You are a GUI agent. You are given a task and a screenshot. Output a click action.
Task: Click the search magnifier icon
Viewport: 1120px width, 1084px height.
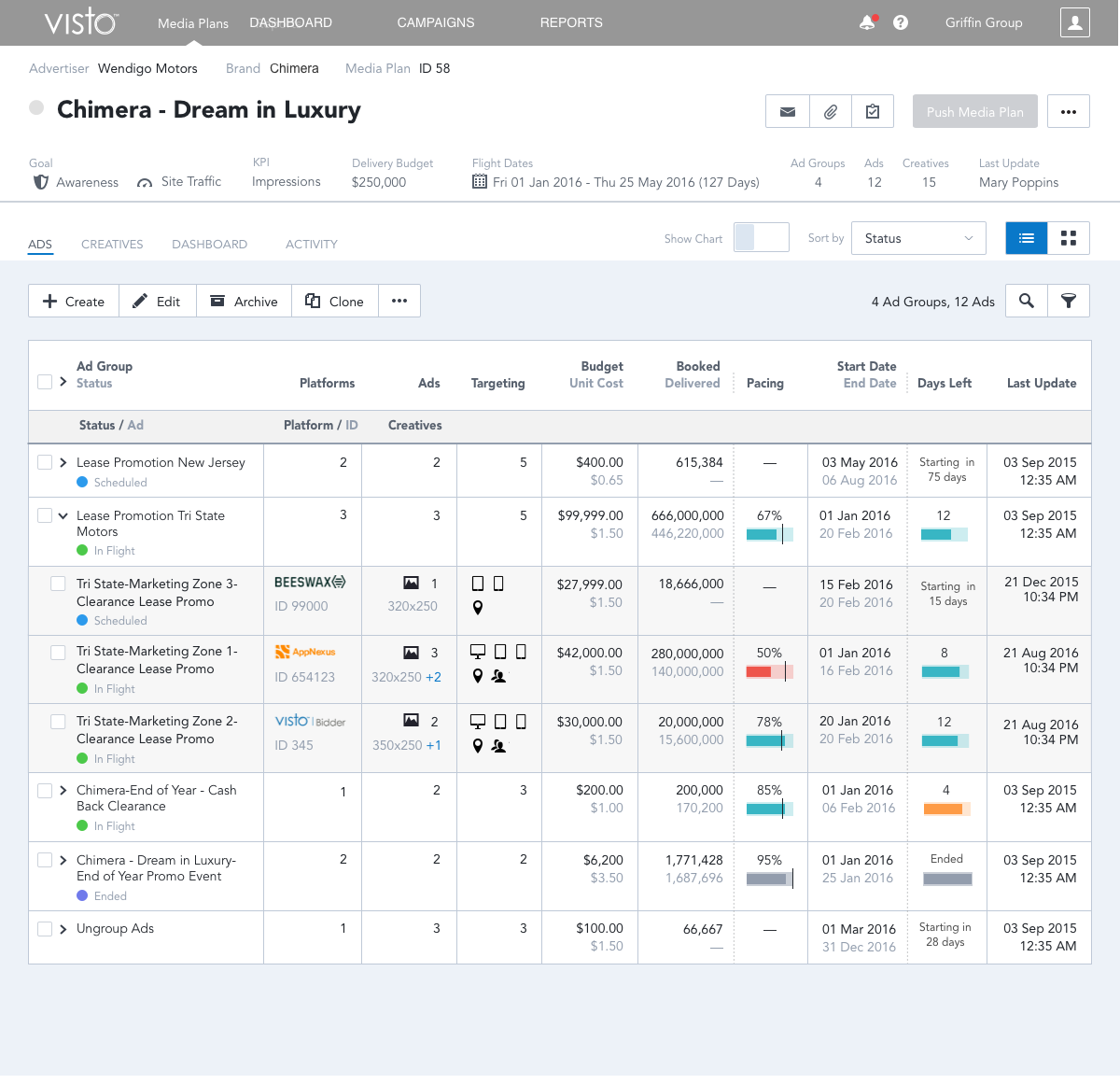(1027, 301)
